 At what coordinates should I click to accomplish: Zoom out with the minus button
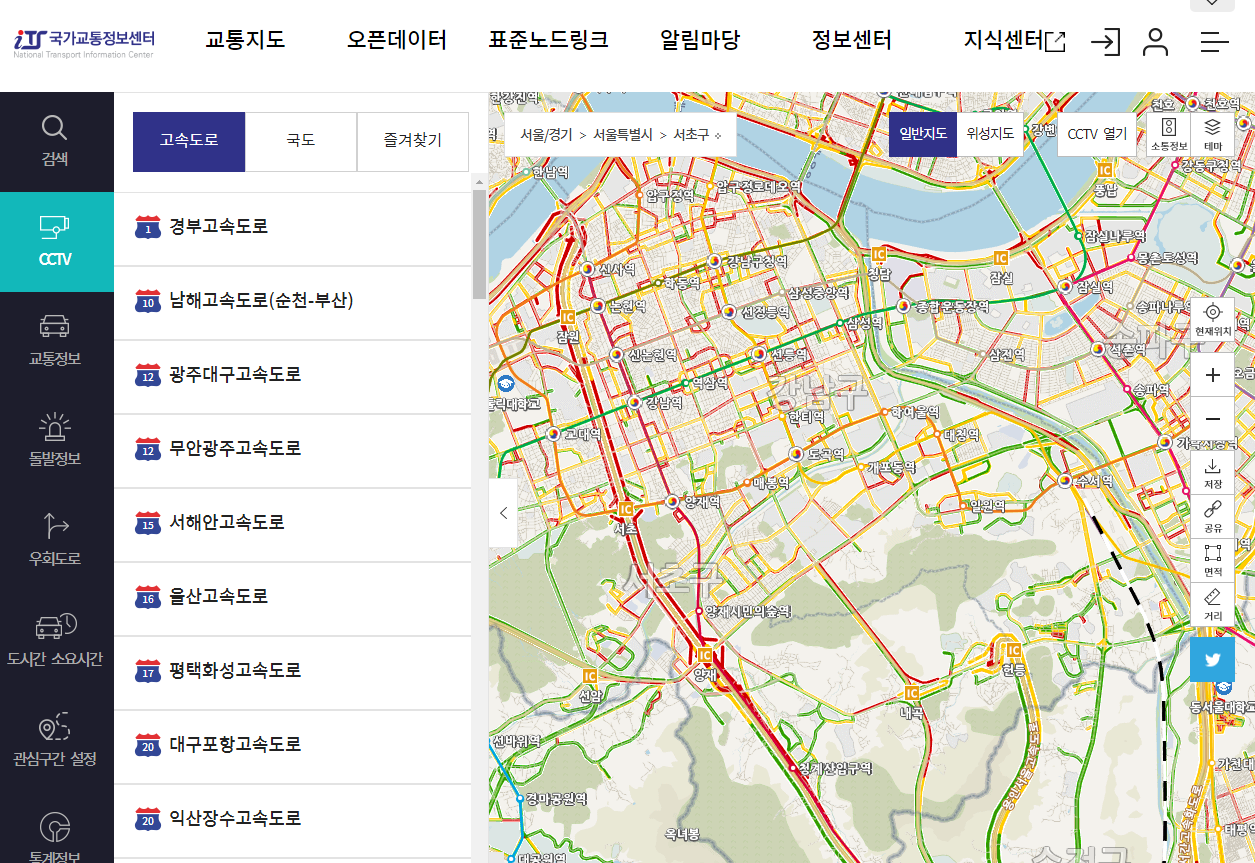(1212, 419)
